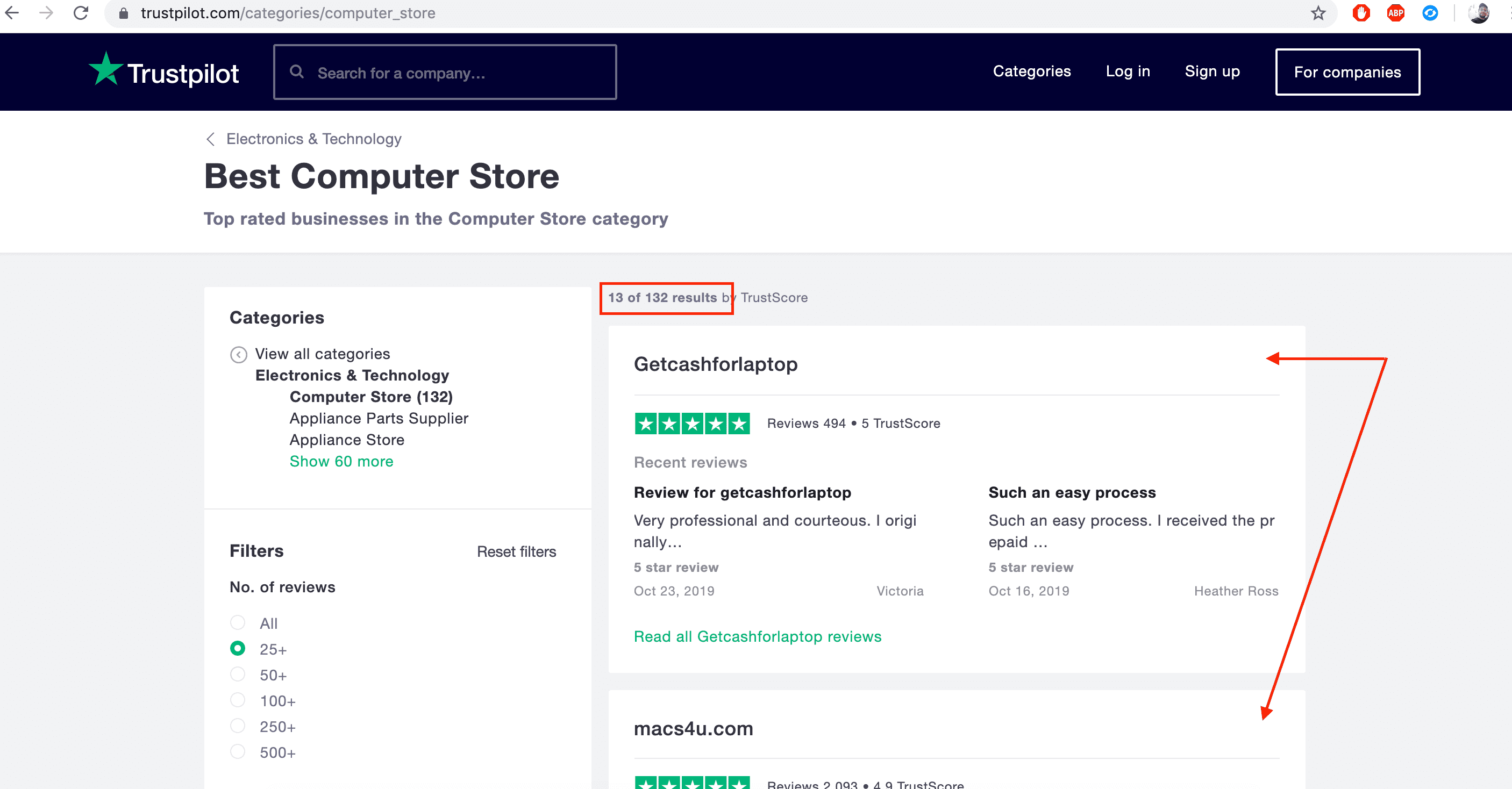Select the 50+ reviews filter
The width and height of the screenshot is (1512, 789).
pos(238,673)
